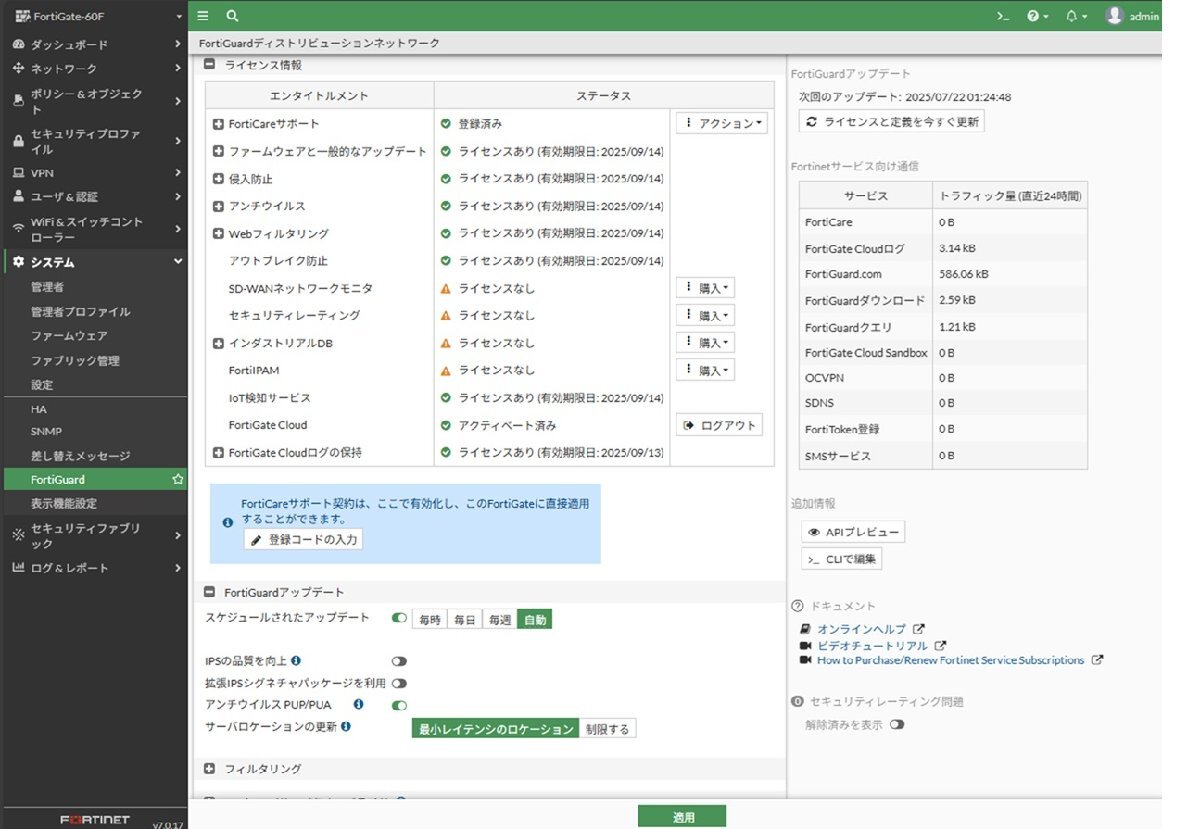Click the ポリシー＆オブジェクト icon in sidebar
The image size is (1200, 829).
[18, 101]
